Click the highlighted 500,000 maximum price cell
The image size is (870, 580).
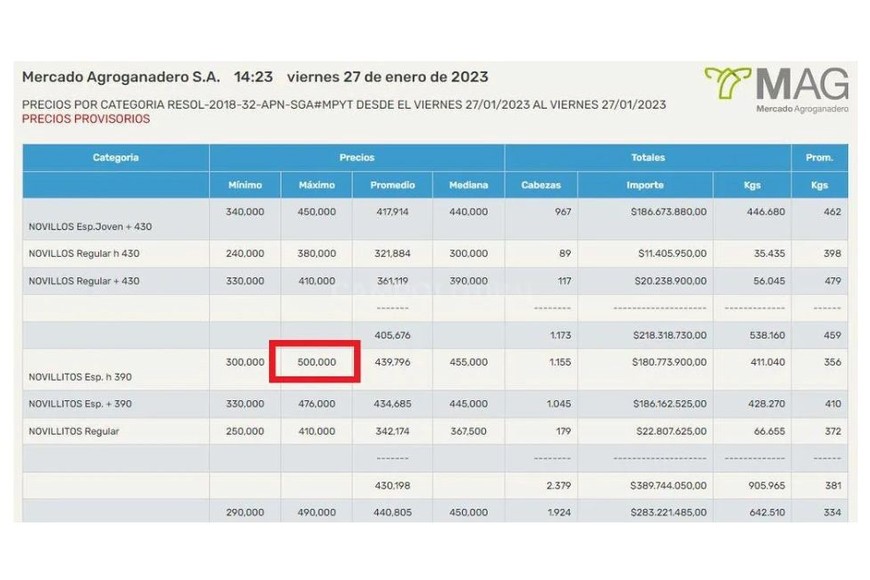[316, 361]
